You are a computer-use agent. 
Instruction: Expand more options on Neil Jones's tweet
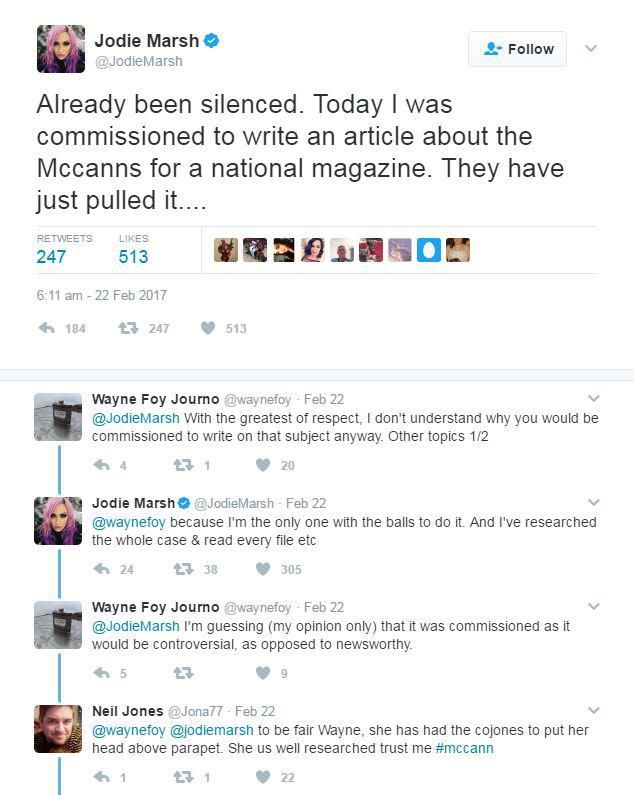pyautogui.click(x=593, y=711)
